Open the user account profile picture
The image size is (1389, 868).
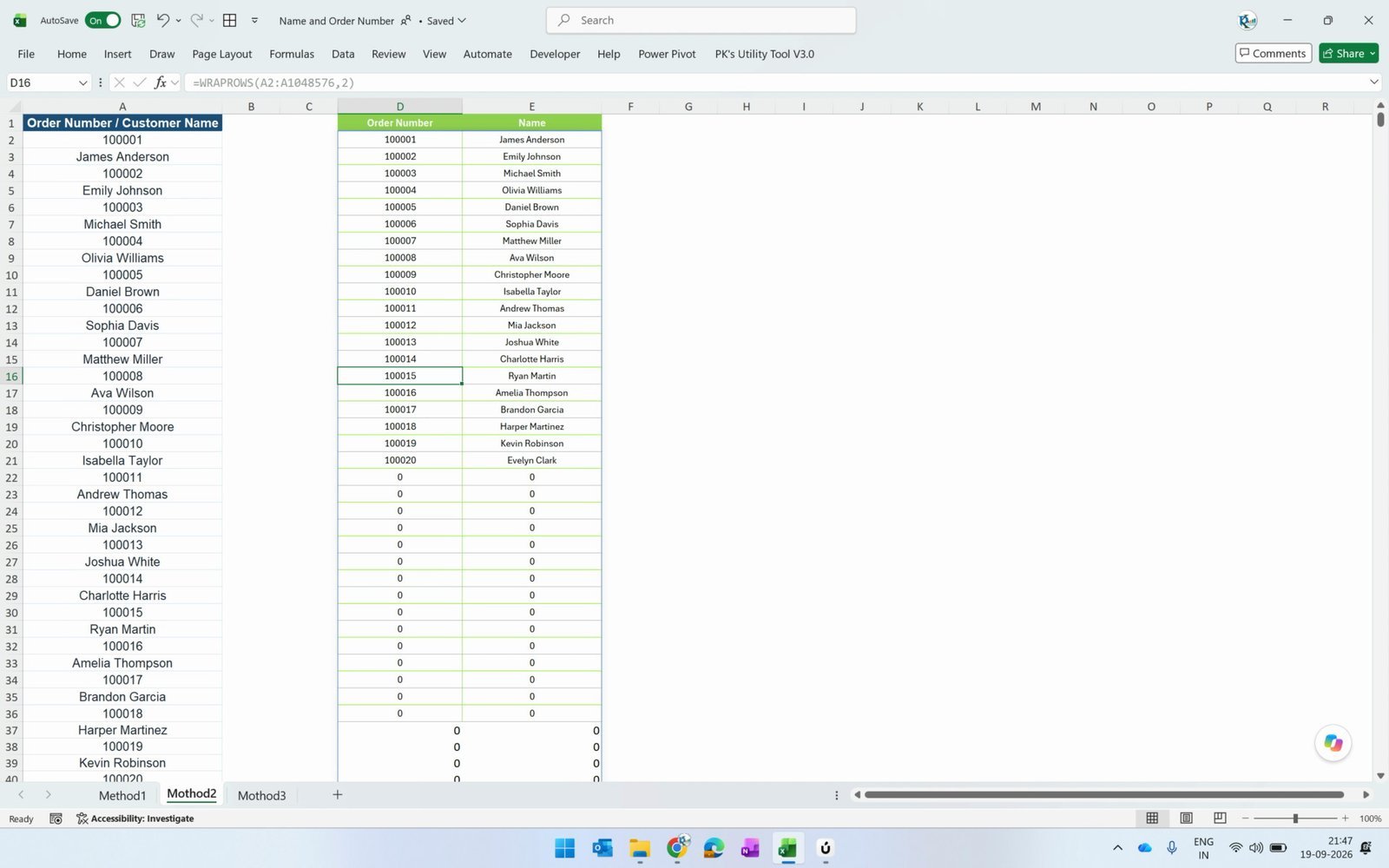[1247, 21]
